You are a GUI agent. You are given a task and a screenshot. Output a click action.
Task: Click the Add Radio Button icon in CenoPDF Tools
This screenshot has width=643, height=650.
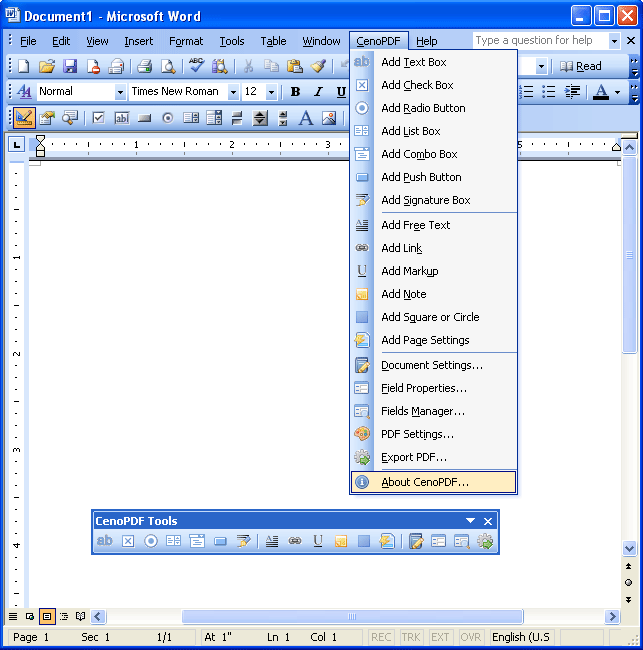(x=151, y=541)
